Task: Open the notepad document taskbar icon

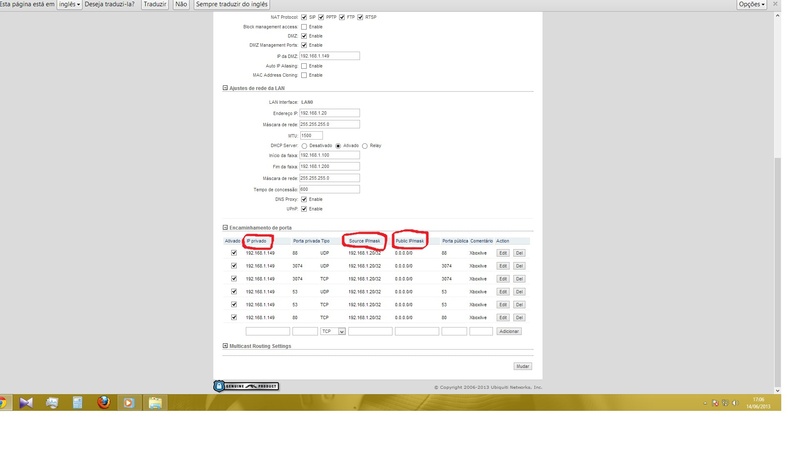Action: click(78, 403)
